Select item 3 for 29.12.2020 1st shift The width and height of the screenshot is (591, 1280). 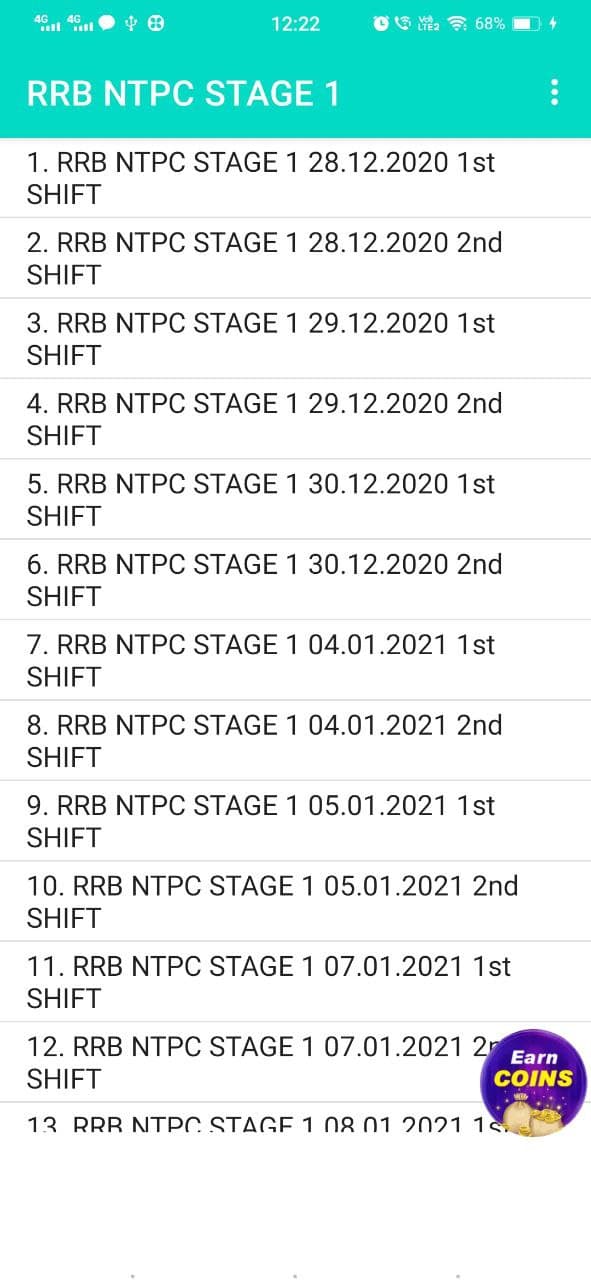295,339
